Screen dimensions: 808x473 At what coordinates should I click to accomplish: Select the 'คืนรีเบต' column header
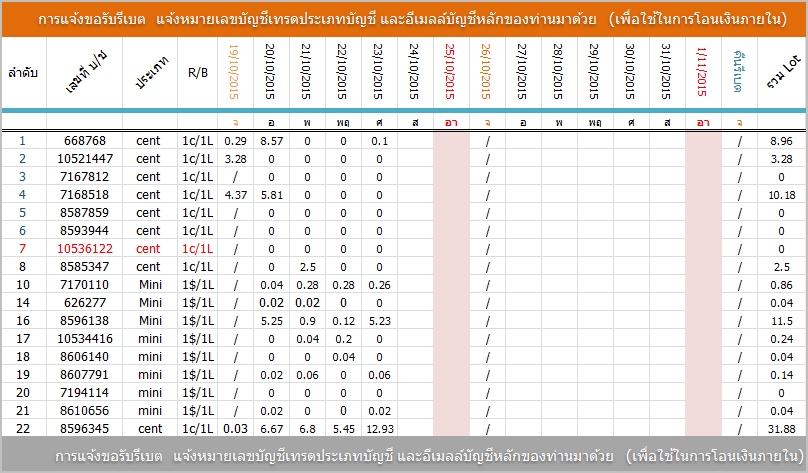(x=739, y=73)
